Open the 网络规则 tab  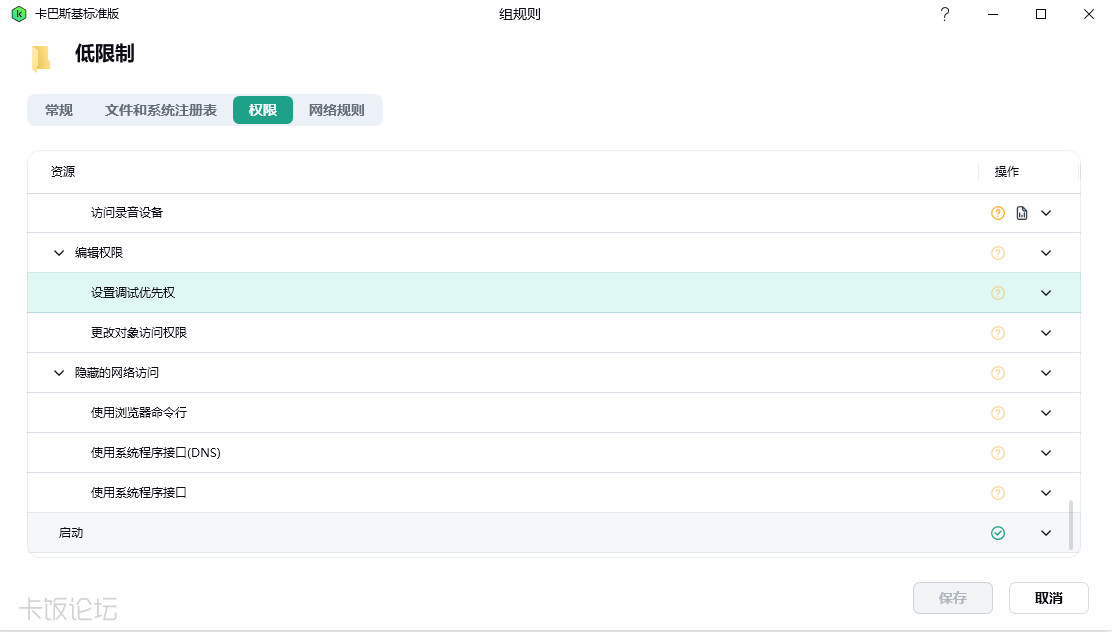(x=337, y=110)
